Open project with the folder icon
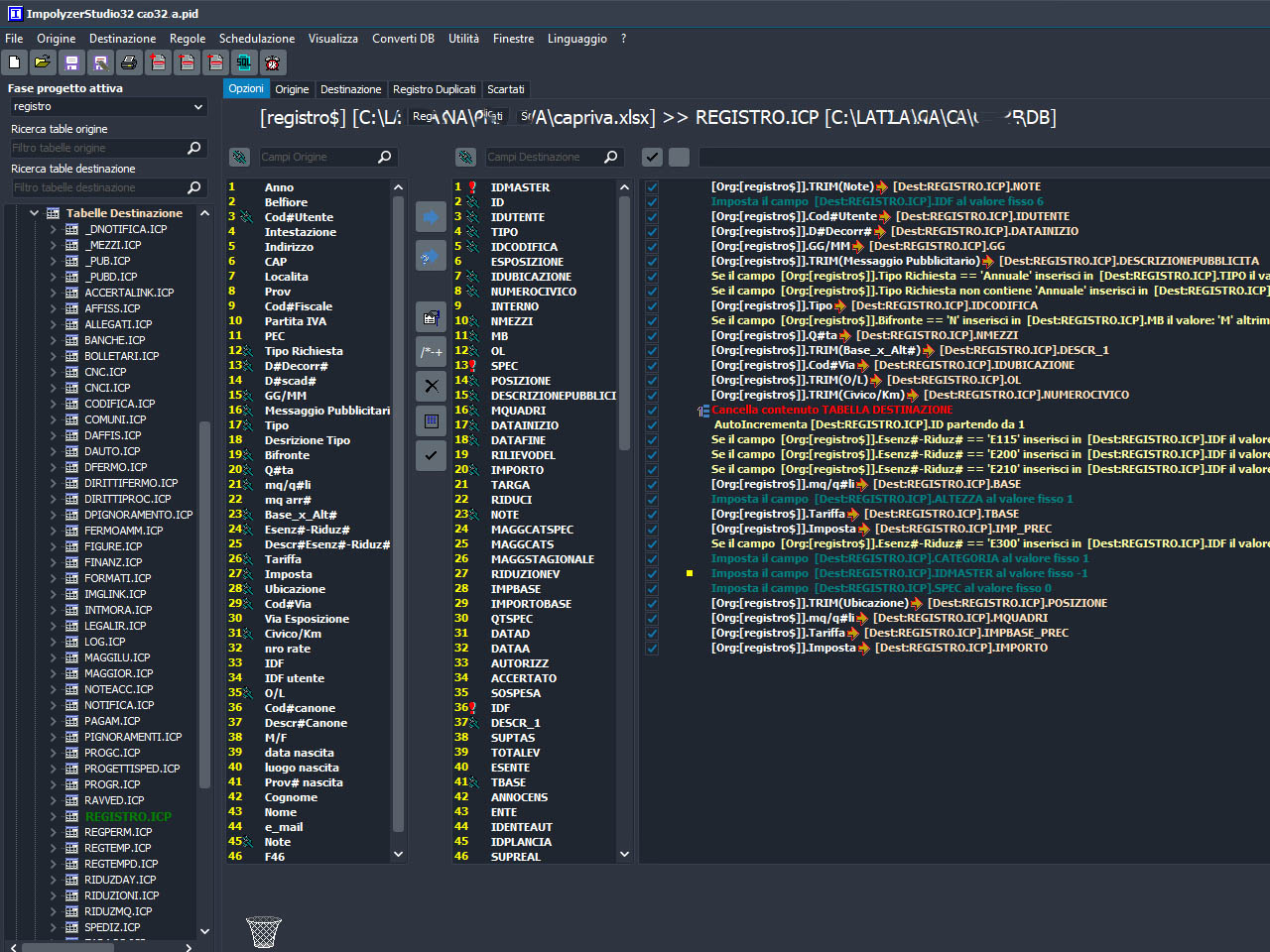The width and height of the screenshot is (1270, 952). coord(43,62)
